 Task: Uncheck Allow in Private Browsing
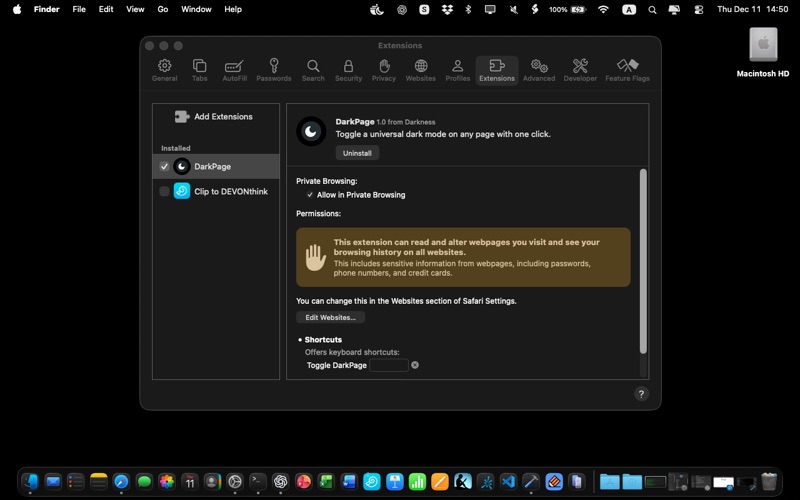point(310,195)
